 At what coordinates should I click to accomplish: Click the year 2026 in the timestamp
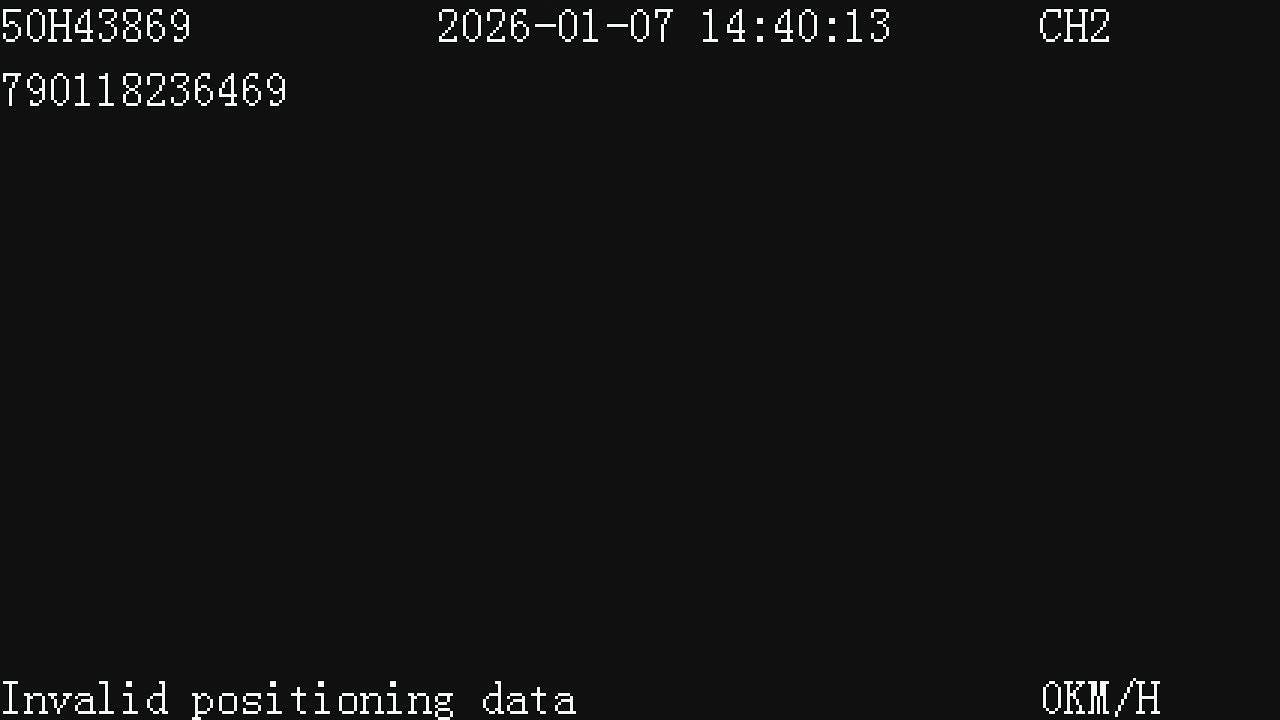pyautogui.click(x=484, y=27)
